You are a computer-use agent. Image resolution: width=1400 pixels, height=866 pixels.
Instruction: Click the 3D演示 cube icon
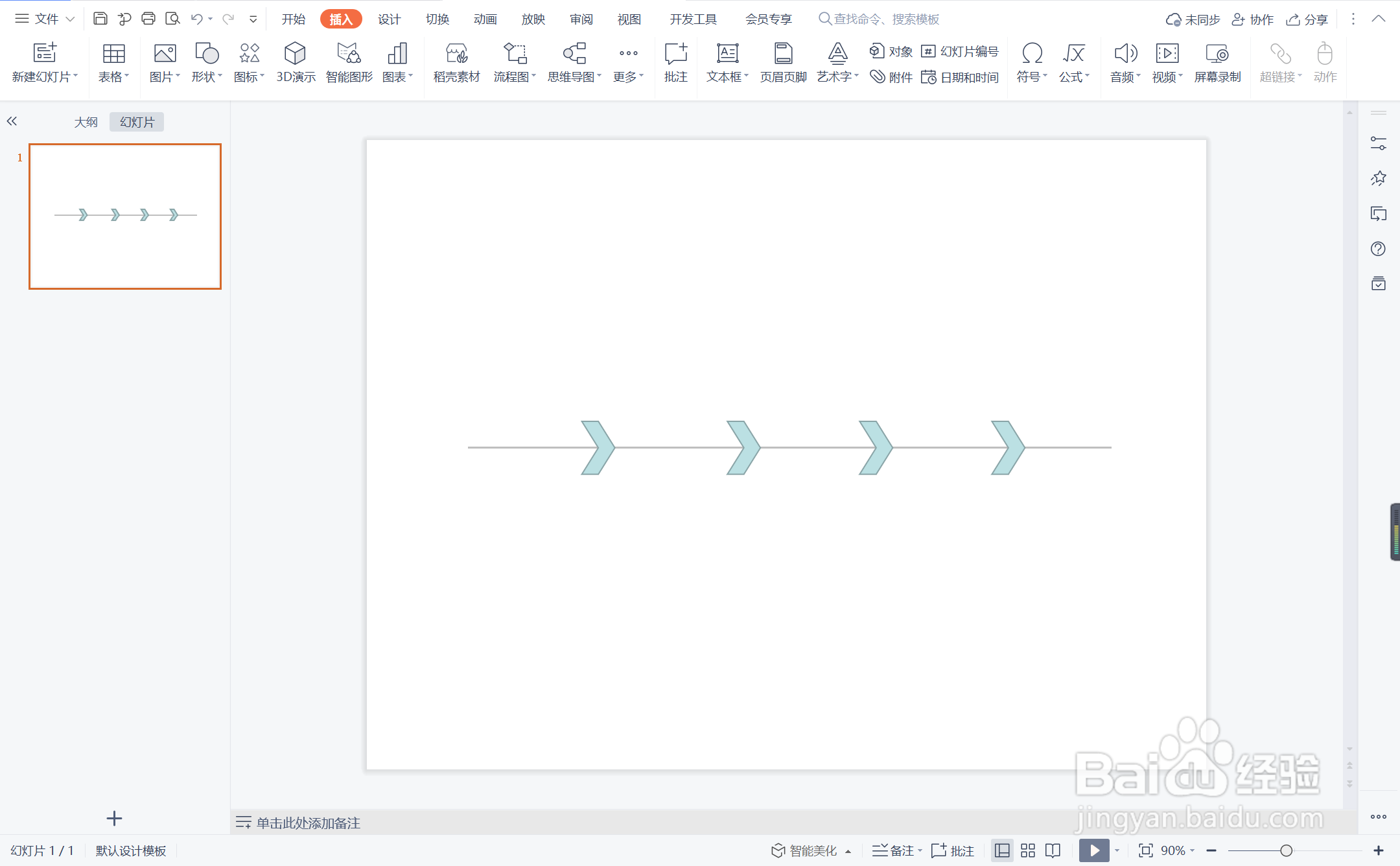point(295,54)
